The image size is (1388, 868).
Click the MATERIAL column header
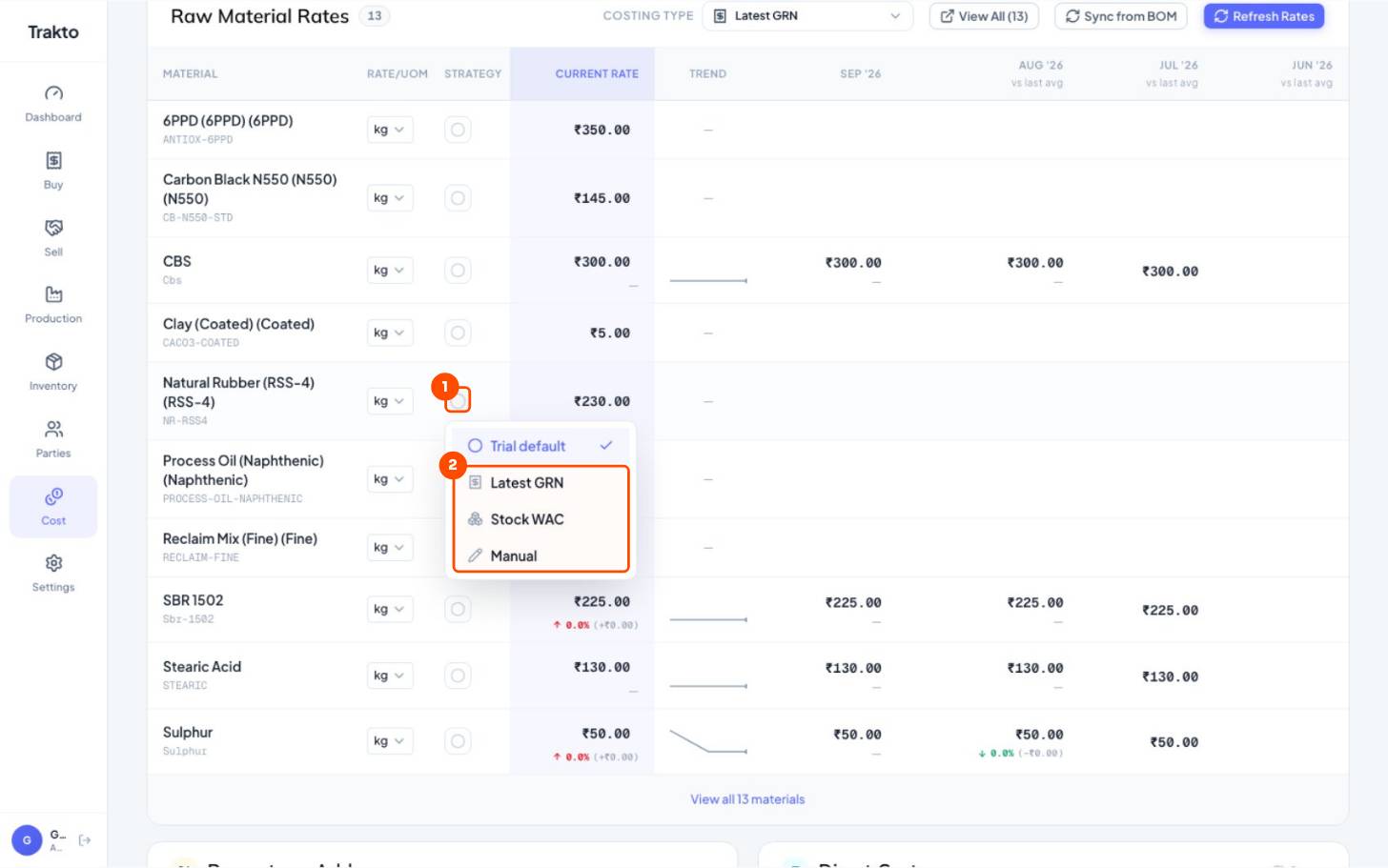[190, 73]
